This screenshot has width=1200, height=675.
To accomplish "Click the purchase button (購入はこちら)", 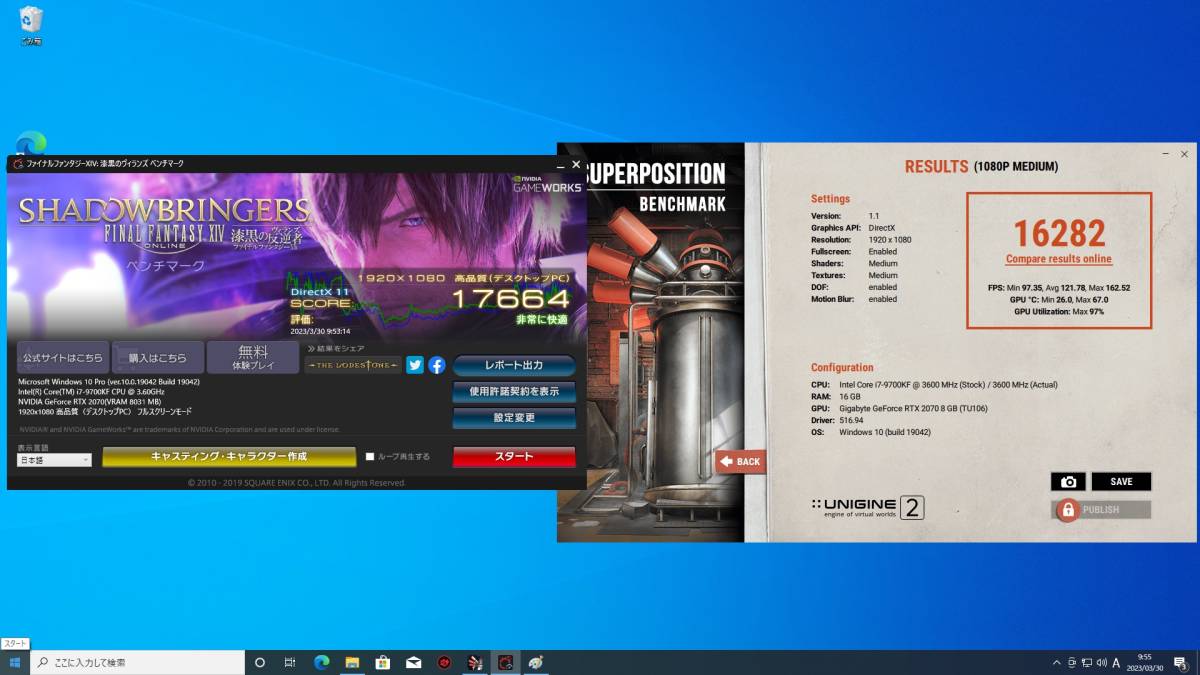I will 158,357.
